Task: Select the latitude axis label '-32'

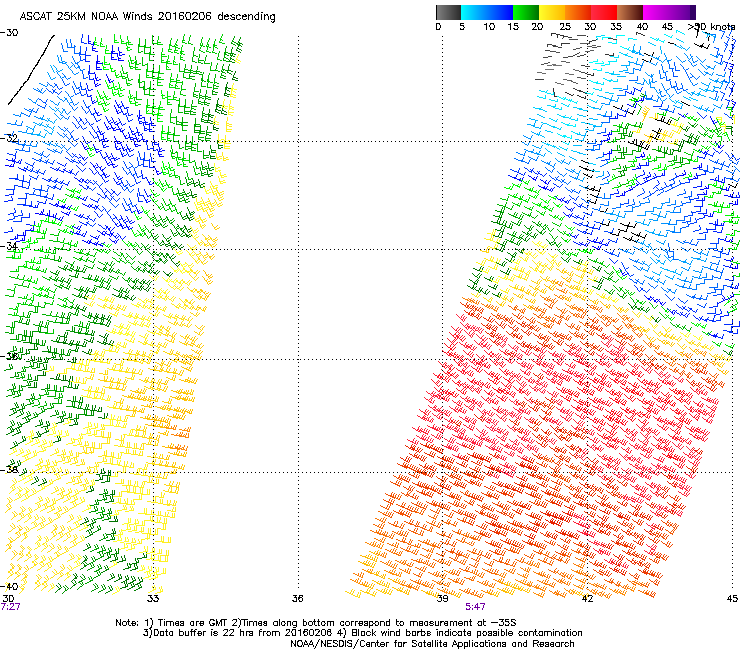Action: pyautogui.click(x=9, y=138)
